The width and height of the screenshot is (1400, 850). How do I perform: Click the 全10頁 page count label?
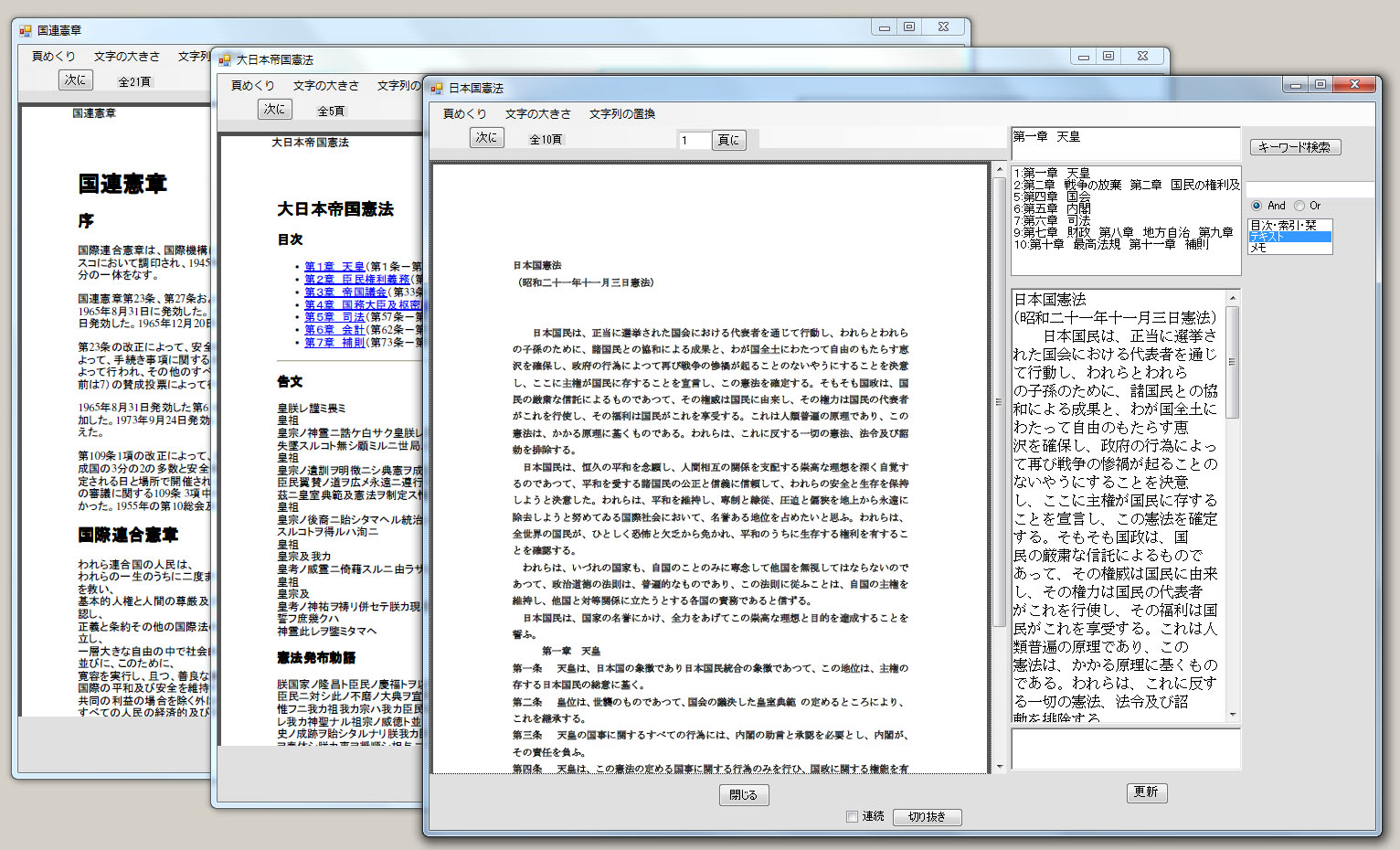tap(546, 140)
